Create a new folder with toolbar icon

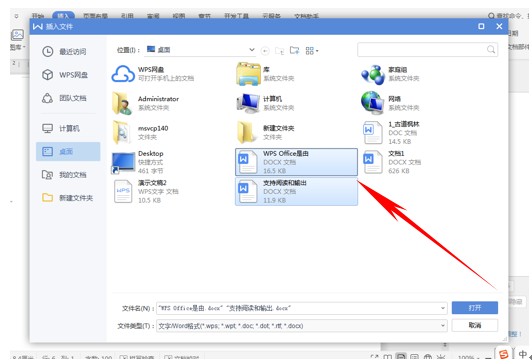tap(294, 51)
